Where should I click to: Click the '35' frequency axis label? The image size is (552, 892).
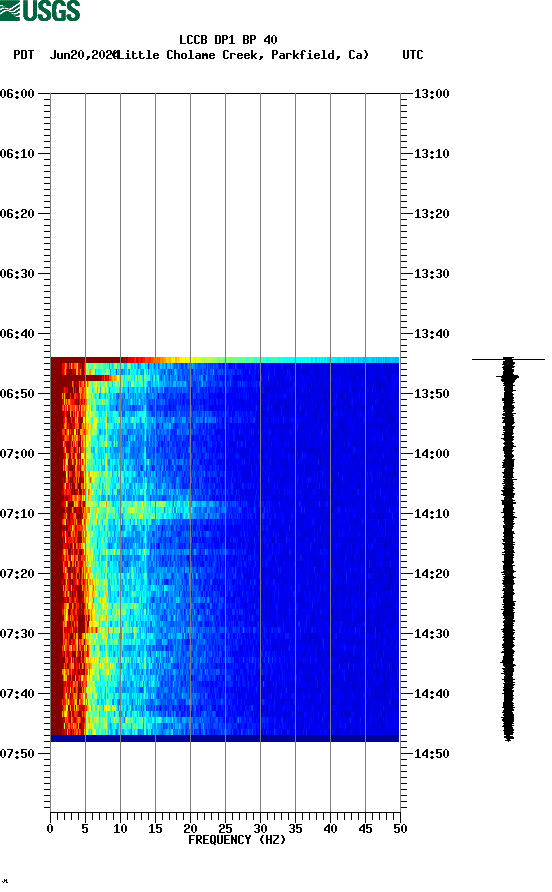pyautogui.click(x=295, y=829)
